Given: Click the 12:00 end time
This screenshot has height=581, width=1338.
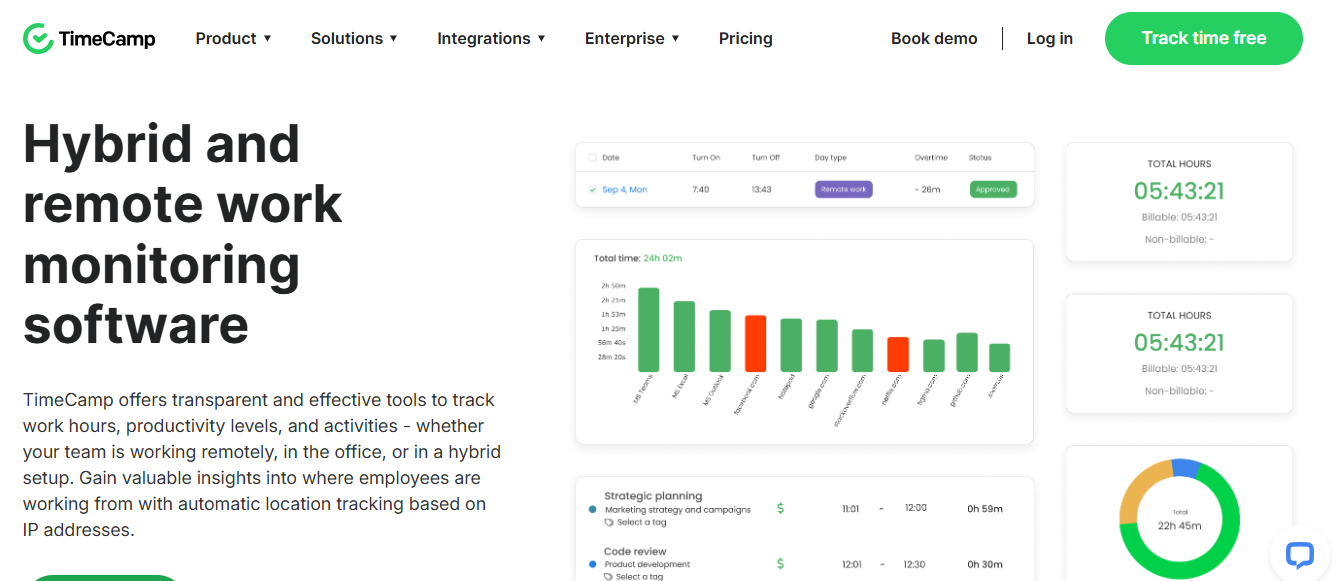Looking at the screenshot, I should (916, 508).
